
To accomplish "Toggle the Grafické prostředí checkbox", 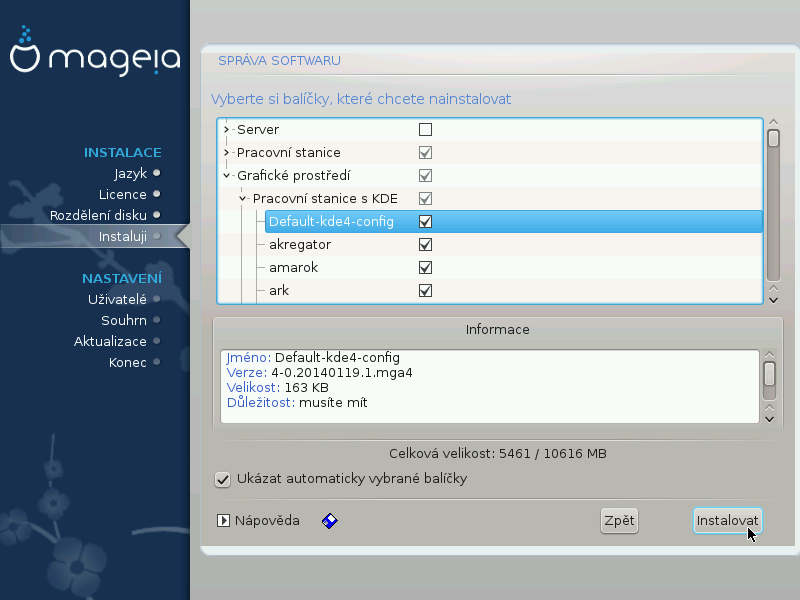I will coord(425,176).
